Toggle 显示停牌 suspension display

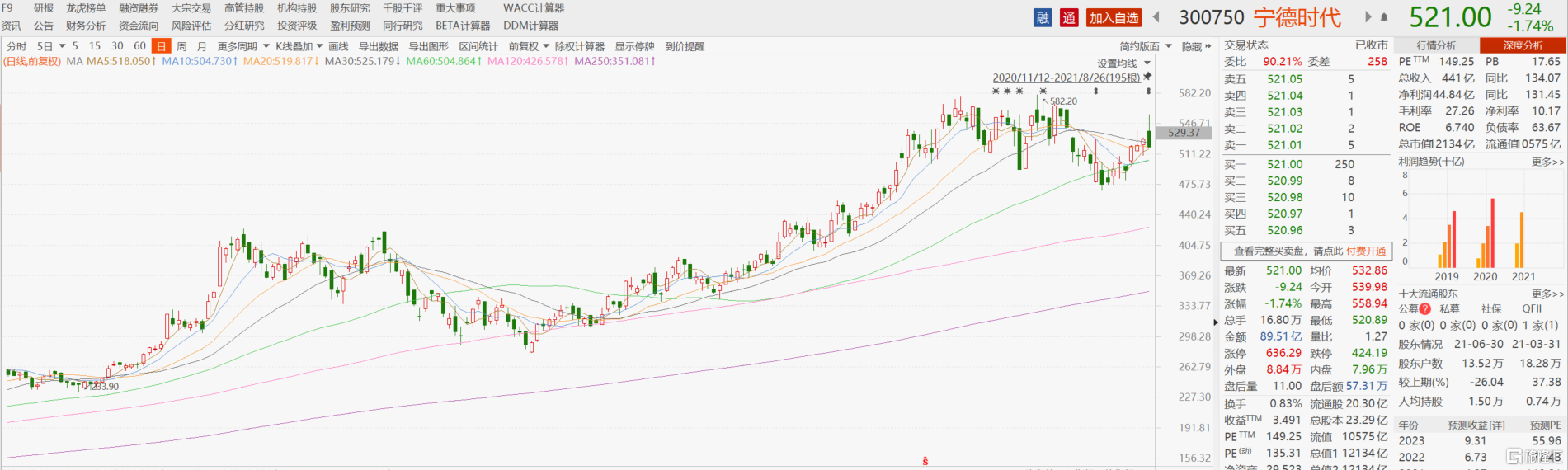(x=635, y=47)
